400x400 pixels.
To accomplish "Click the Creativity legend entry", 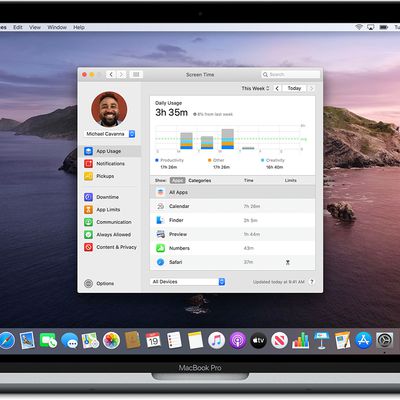I will pyautogui.click(x=273, y=163).
